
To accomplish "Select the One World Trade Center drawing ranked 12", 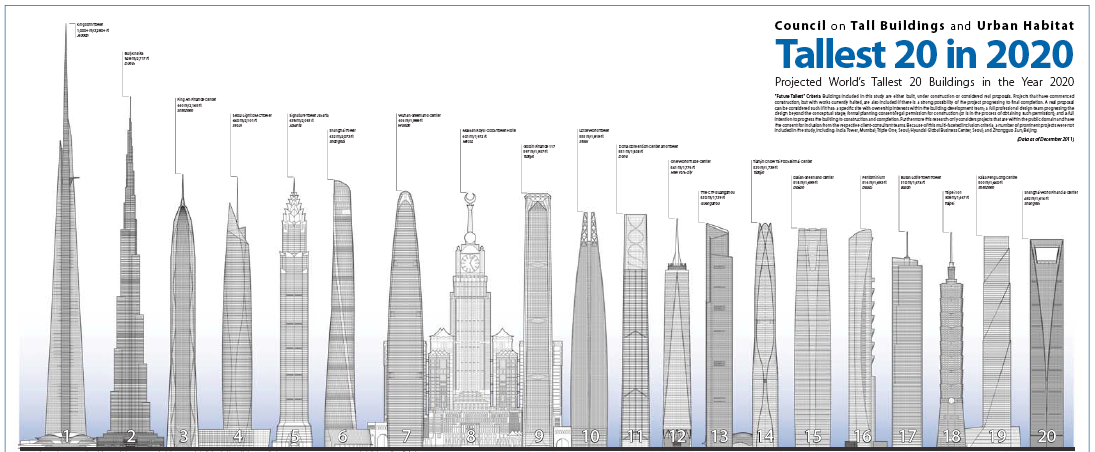I will 676,332.
